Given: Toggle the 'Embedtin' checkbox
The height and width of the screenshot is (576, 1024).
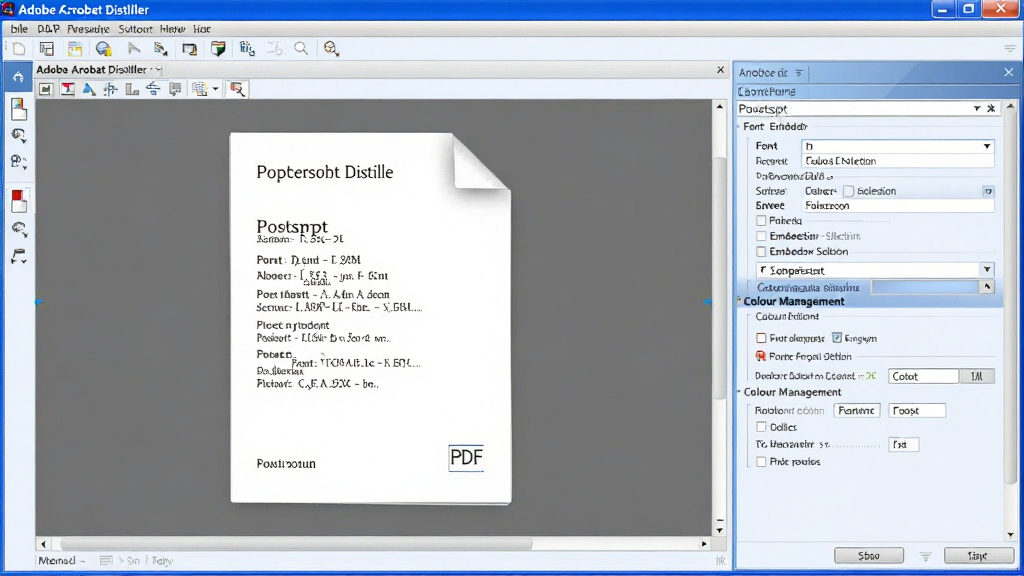Looking at the screenshot, I should tap(761, 236).
